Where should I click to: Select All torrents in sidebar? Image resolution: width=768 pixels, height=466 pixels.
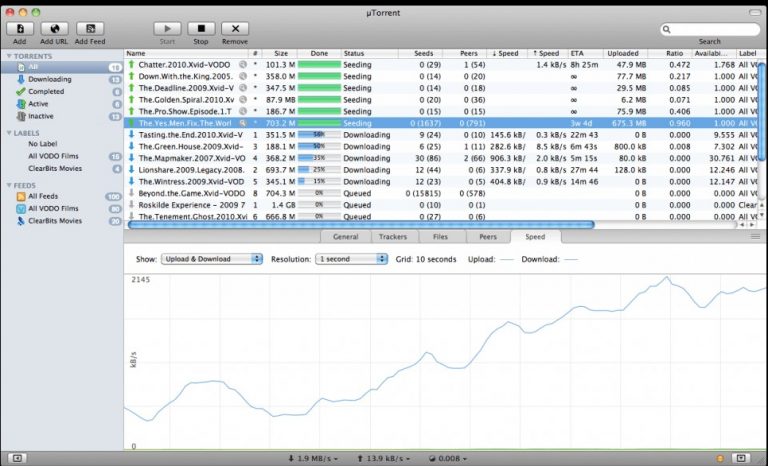62,67
